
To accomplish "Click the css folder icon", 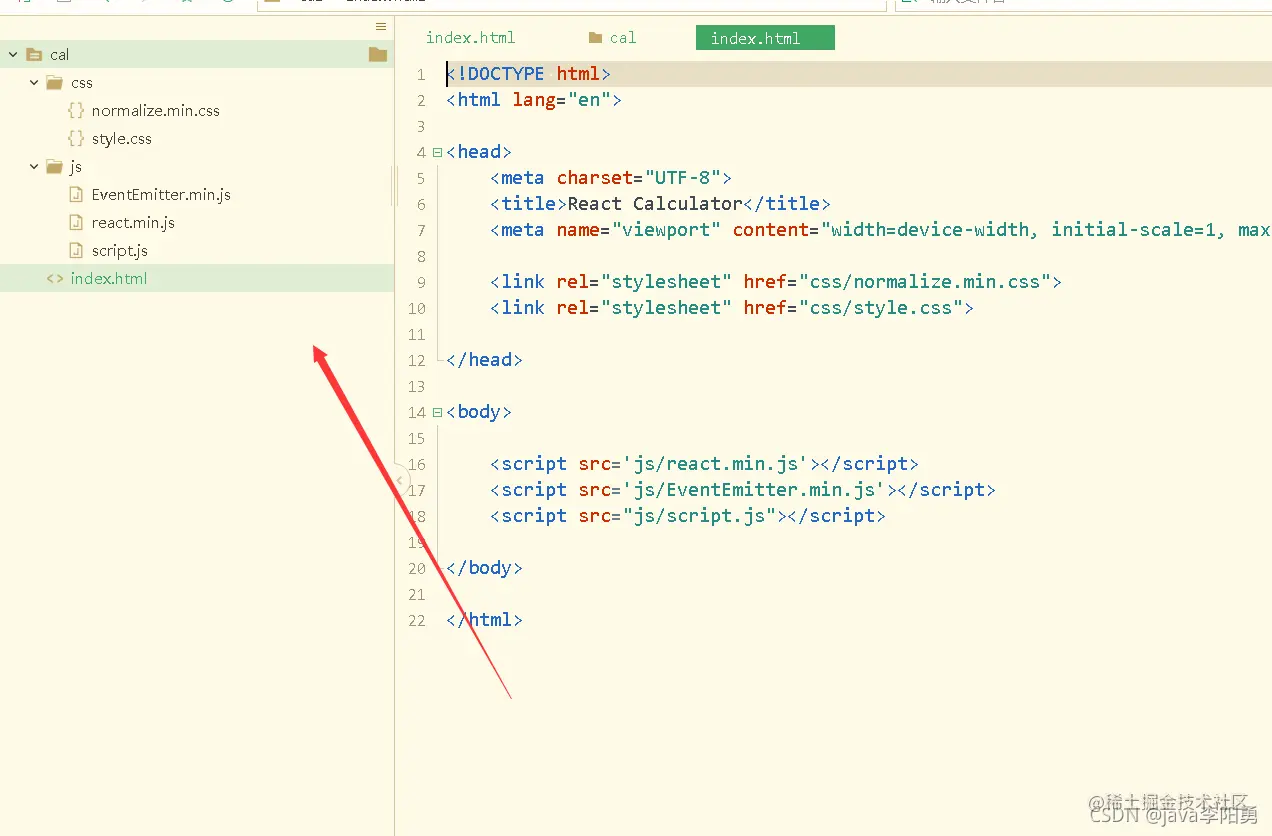I will 55,82.
